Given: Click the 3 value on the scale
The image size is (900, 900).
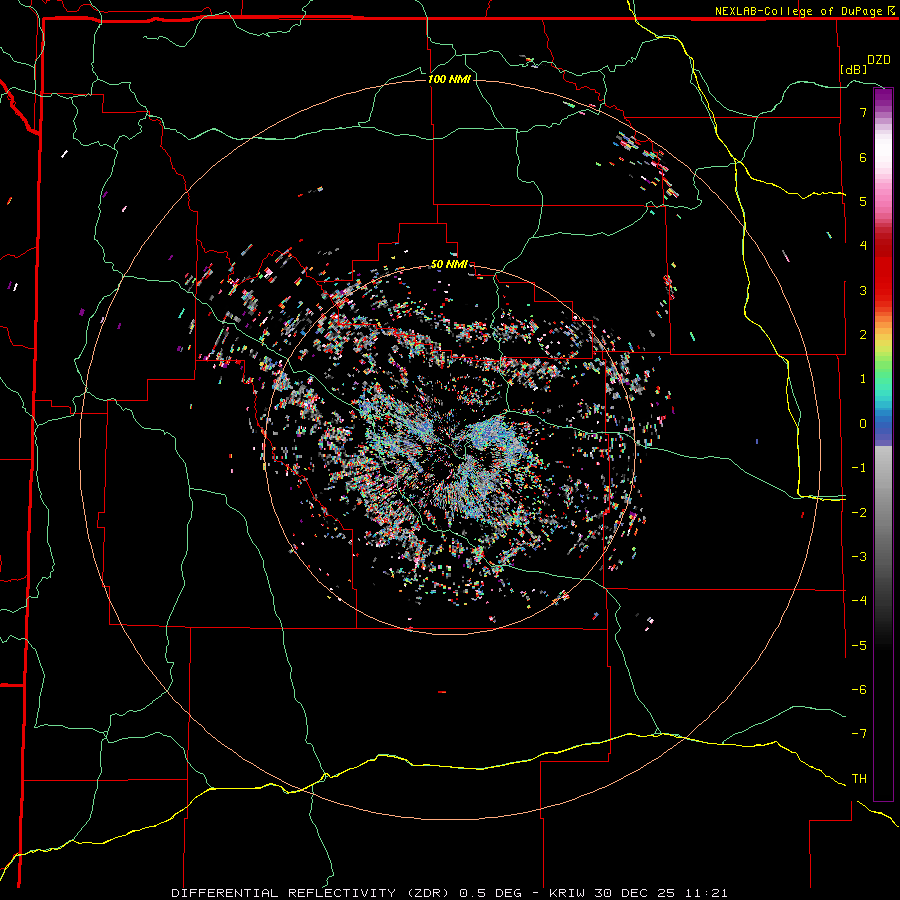Looking at the screenshot, I should (863, 290).
